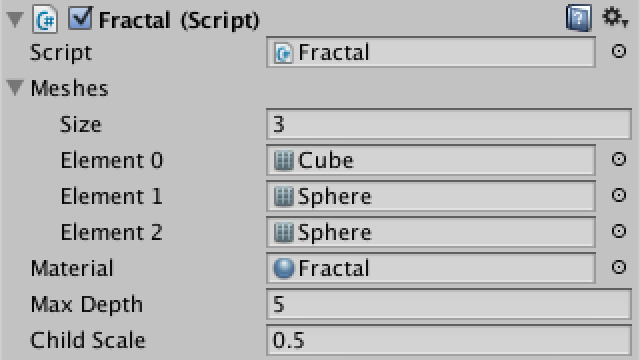The height and width of the screenshot is (360, 640).
Task: Collapse the Fractal (Script) component foldout
Action: [15, 20]
